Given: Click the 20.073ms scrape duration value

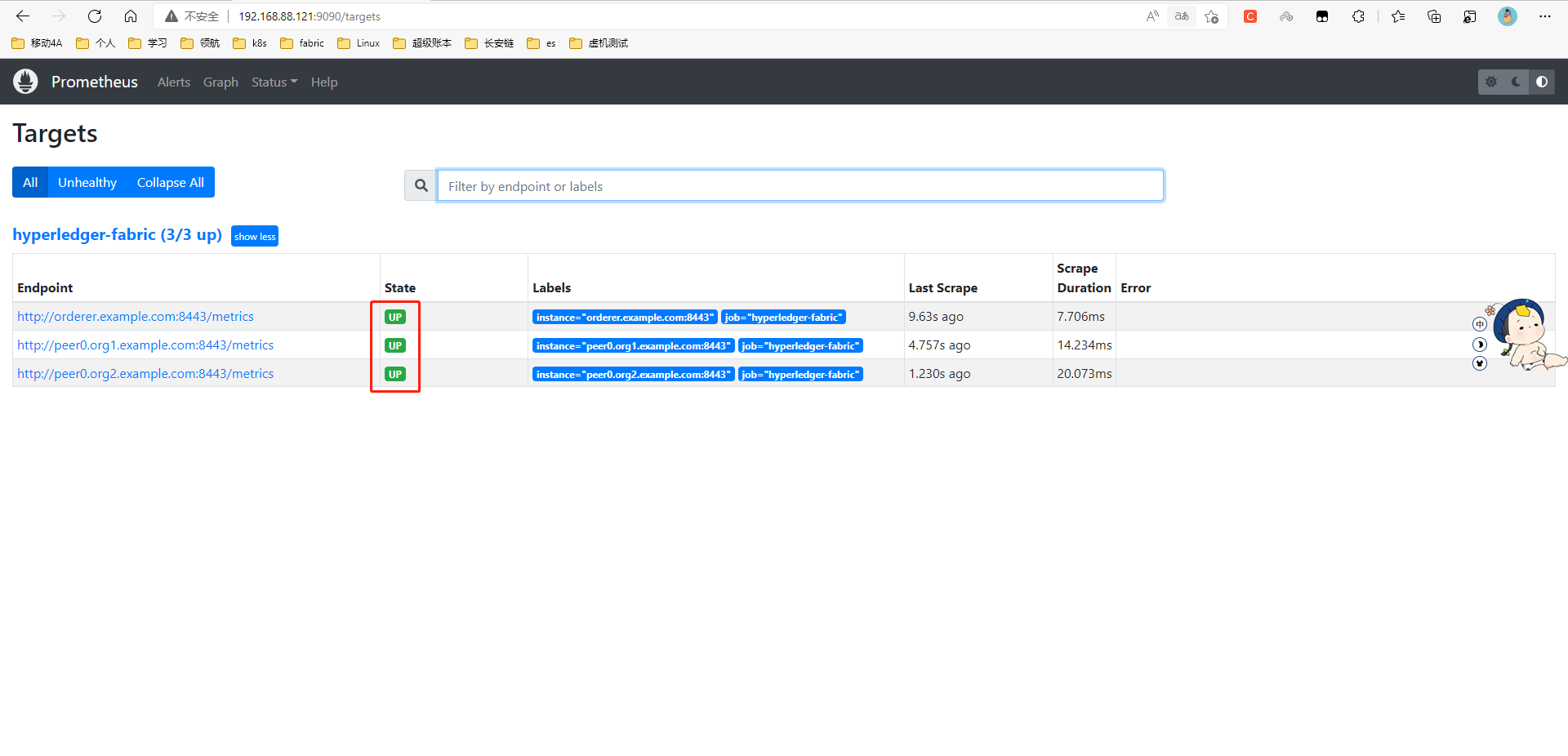Looking at the screenshot, I should click(1085, 373).
